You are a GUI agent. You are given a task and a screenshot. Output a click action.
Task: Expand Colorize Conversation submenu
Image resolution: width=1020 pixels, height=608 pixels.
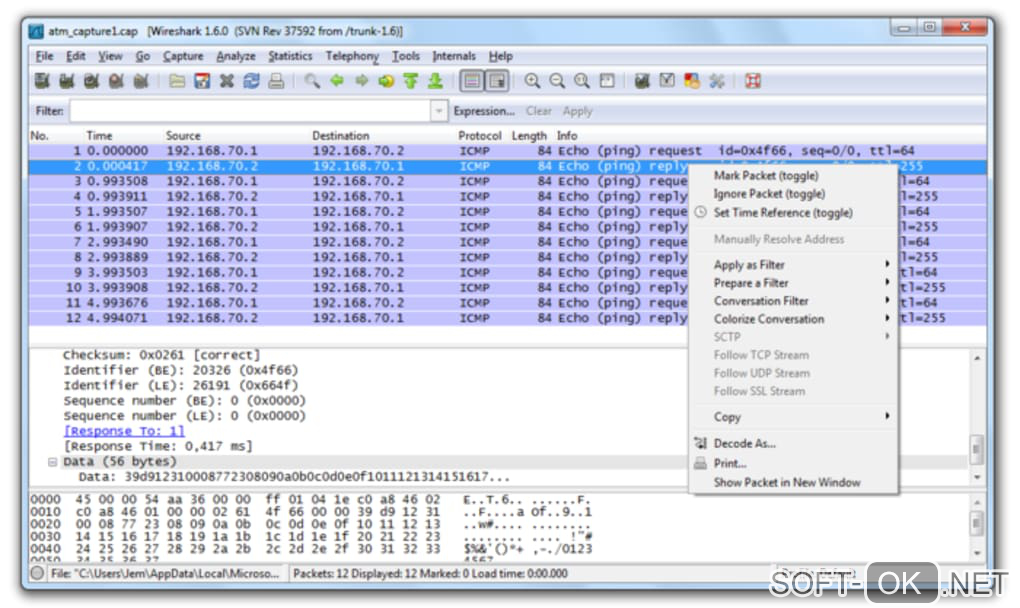click(794, 319)
